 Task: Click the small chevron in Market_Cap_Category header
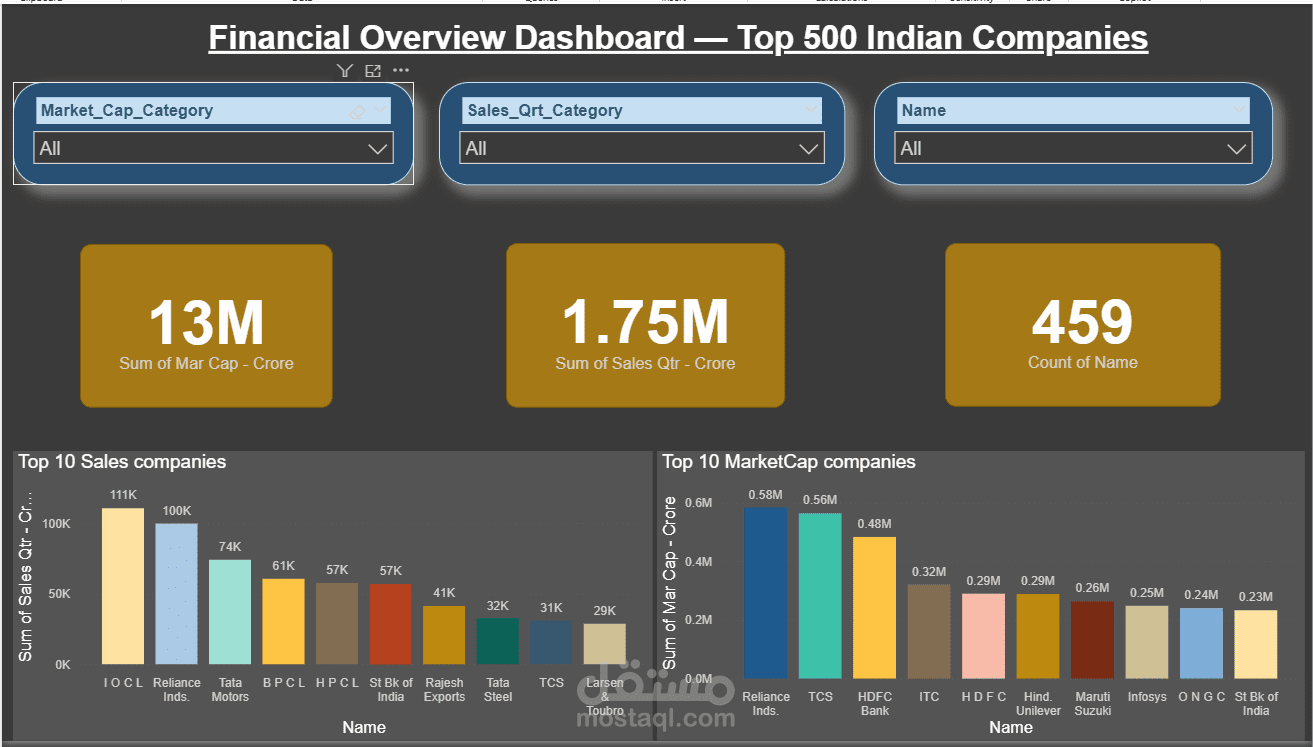coord(380,110)
